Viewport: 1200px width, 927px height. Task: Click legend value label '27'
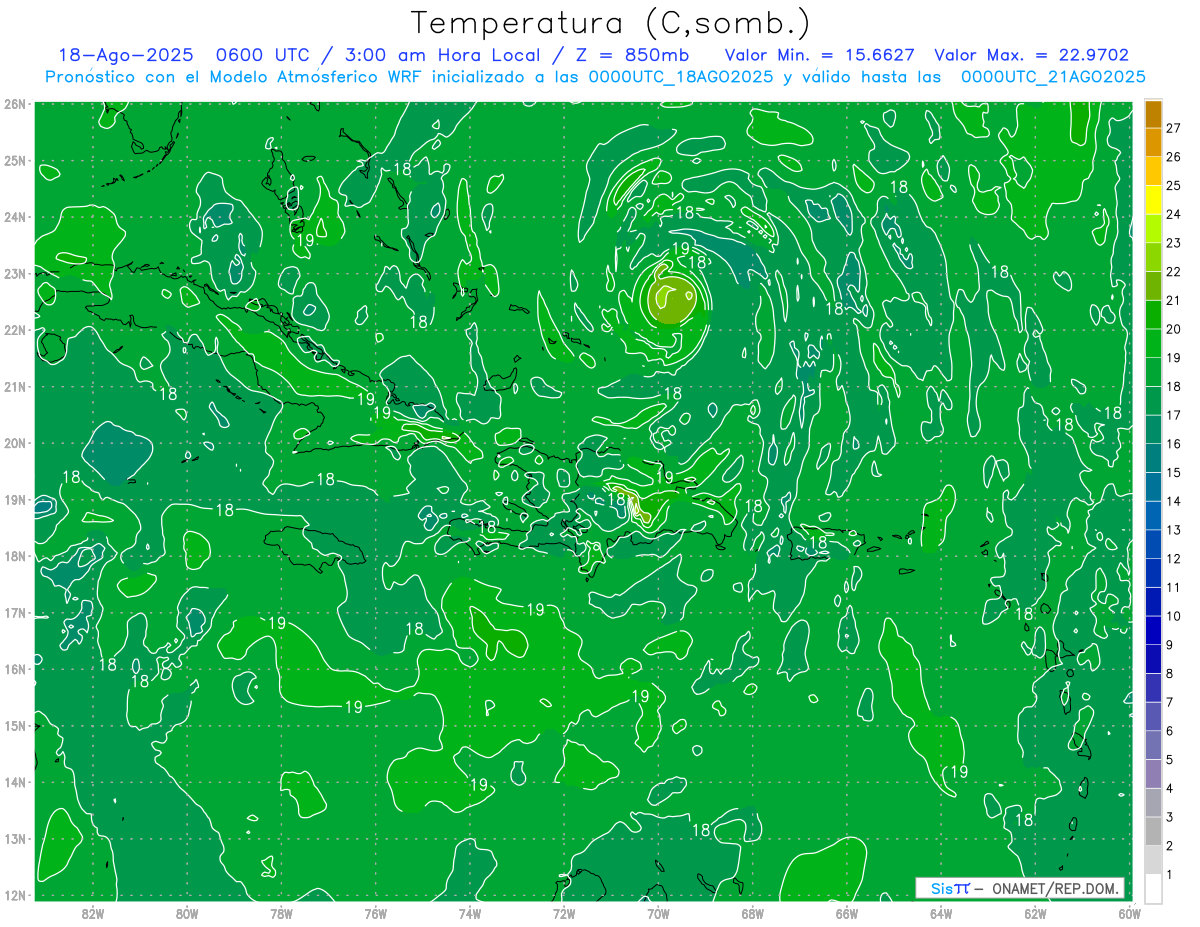[1173, 128]
